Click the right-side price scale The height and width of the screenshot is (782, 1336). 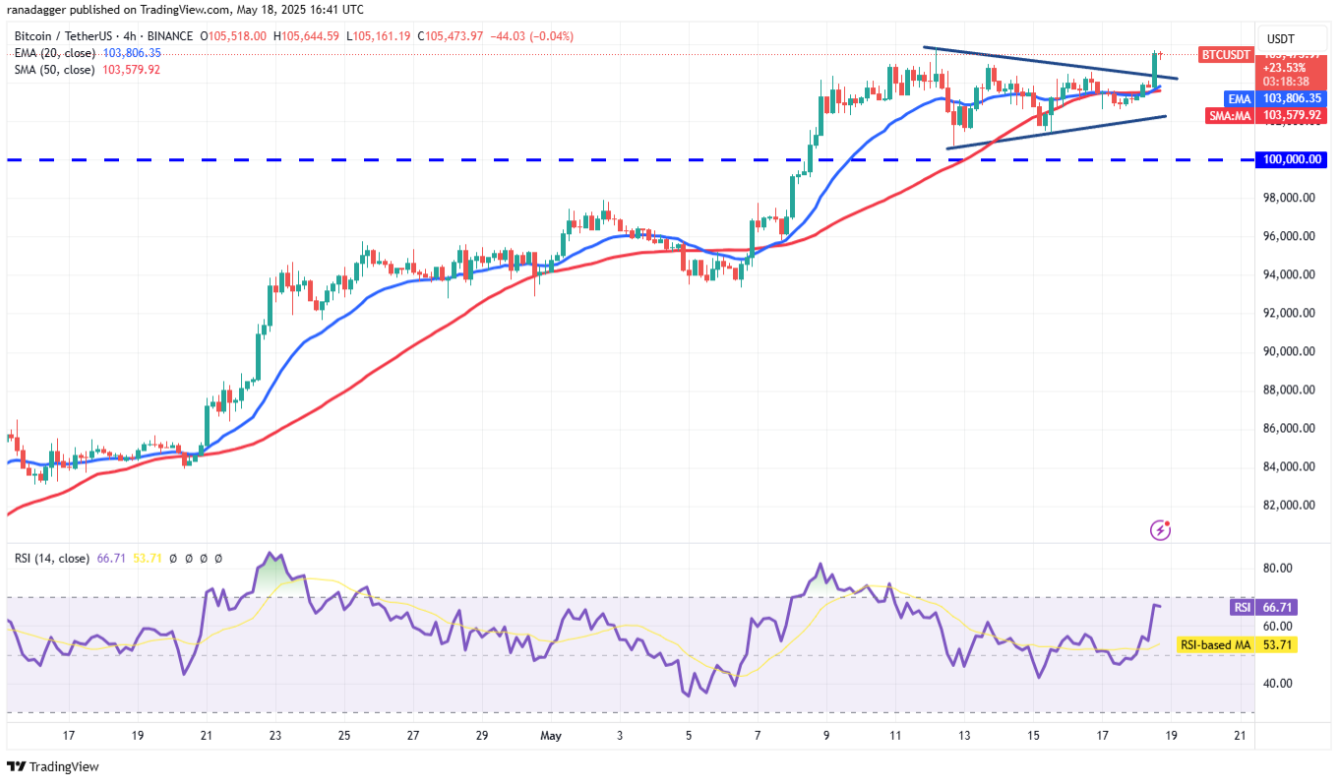pyautogui.click(x=1293, y=350)
